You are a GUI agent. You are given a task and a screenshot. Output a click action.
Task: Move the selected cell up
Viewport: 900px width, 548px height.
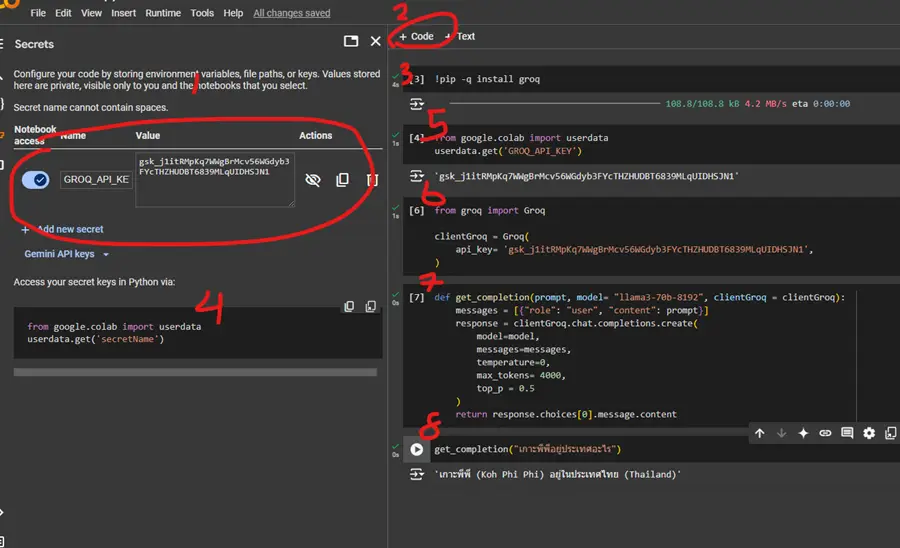tap(759, 433)
